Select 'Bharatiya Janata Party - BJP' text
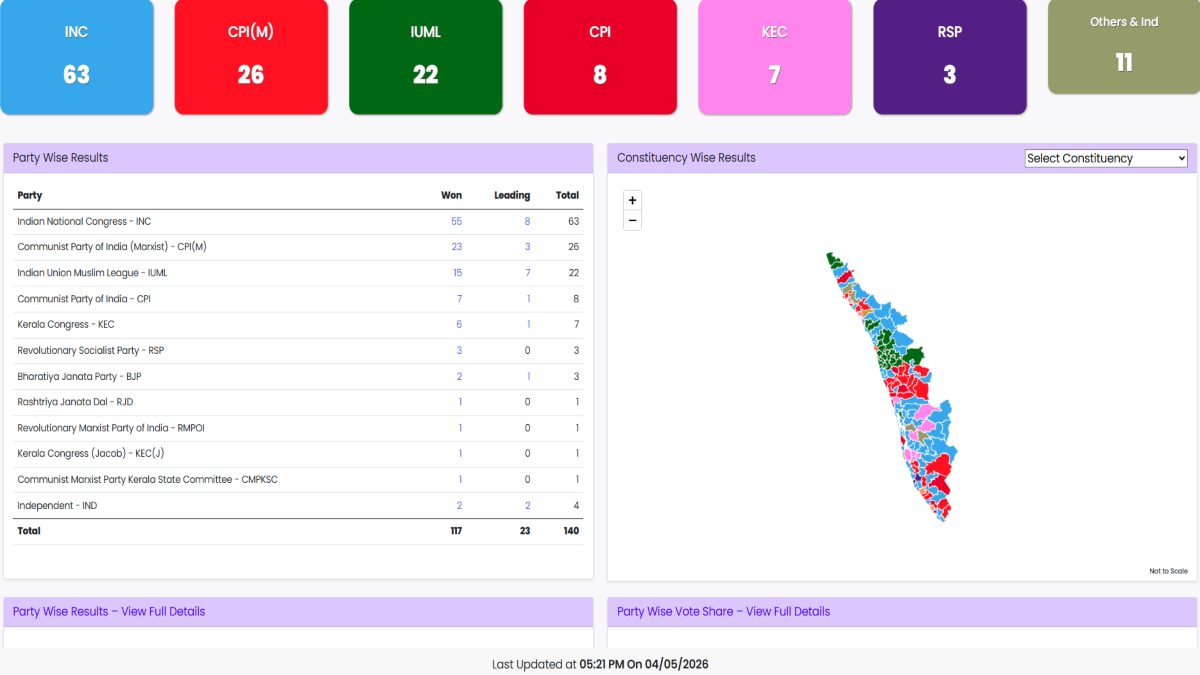1200x675 pixels. pos(79,376)
